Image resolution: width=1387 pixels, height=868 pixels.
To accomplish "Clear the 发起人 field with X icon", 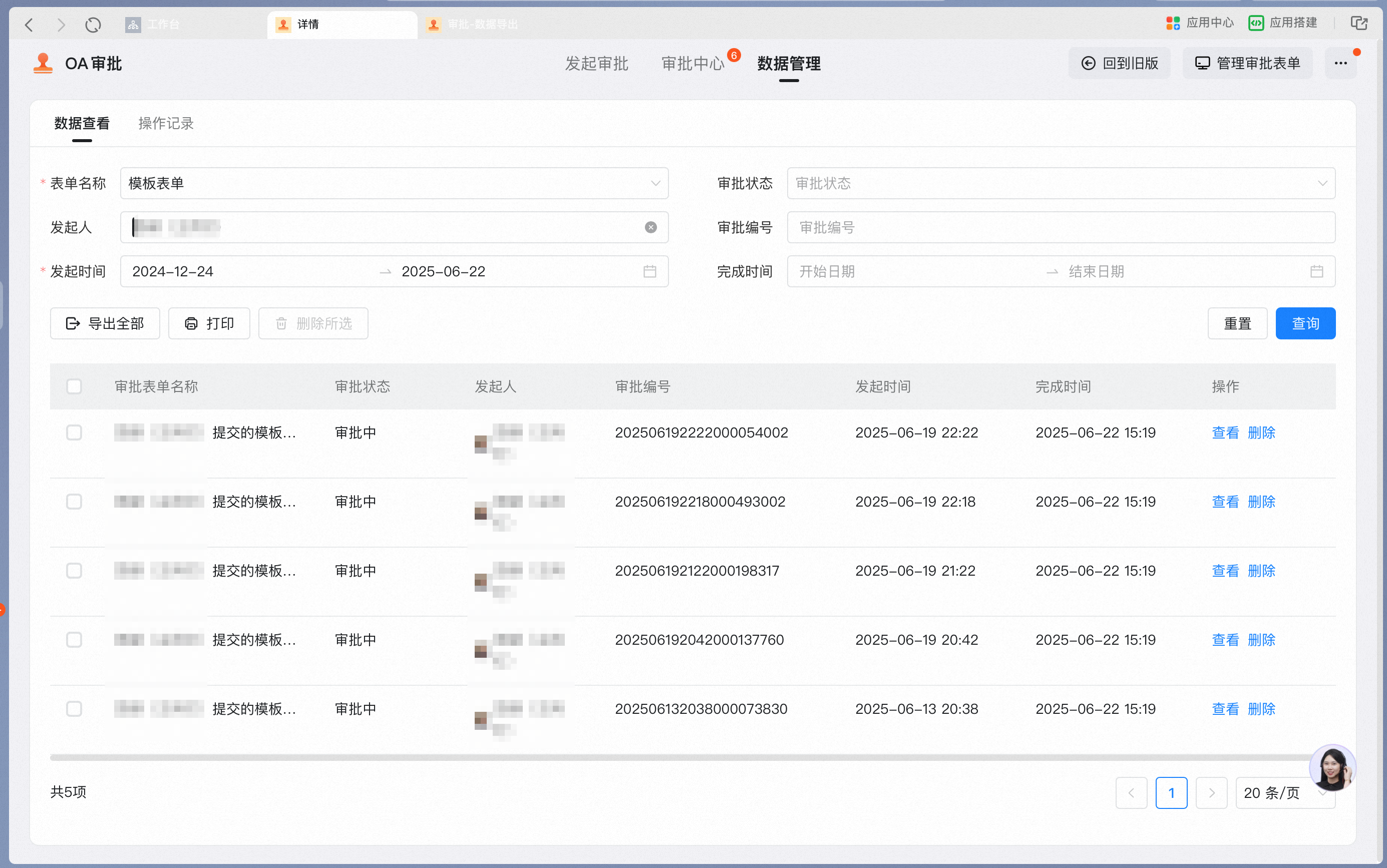I will point(650,227).
